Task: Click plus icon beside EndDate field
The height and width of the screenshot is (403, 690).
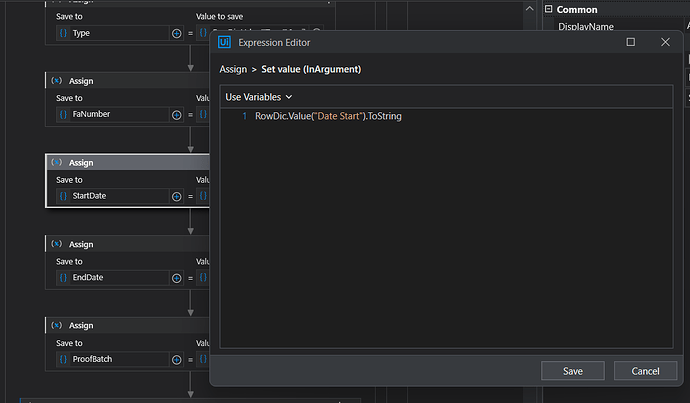Action: pos(177,278)
